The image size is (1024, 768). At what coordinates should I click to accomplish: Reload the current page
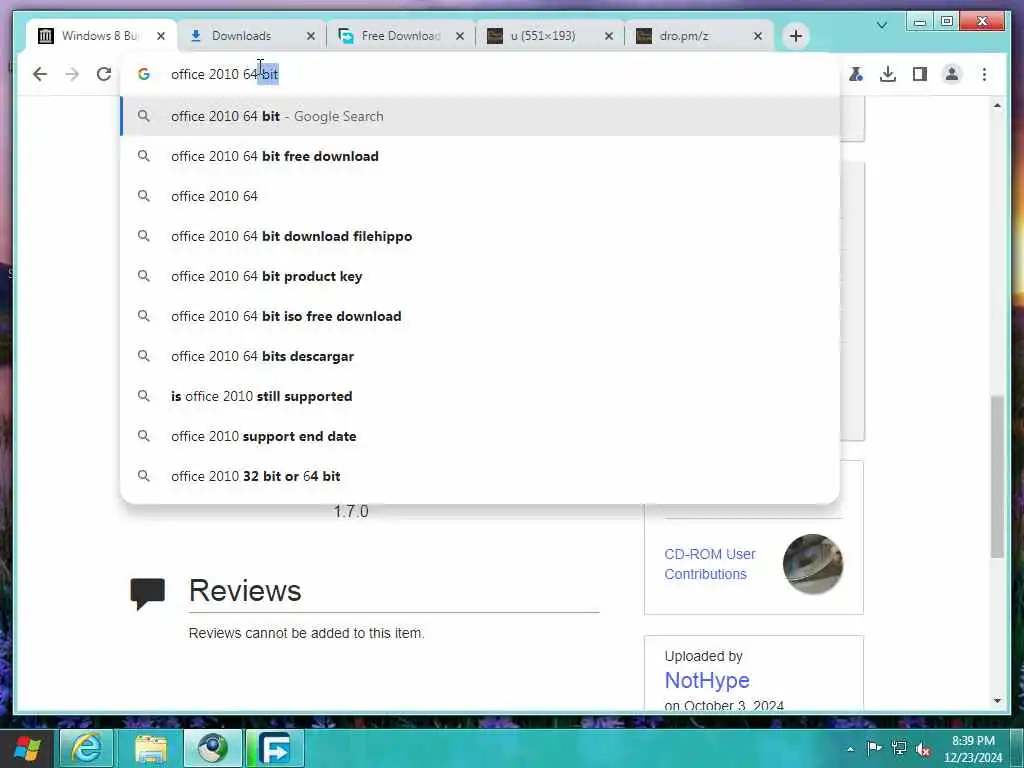[x=104, y=74]
